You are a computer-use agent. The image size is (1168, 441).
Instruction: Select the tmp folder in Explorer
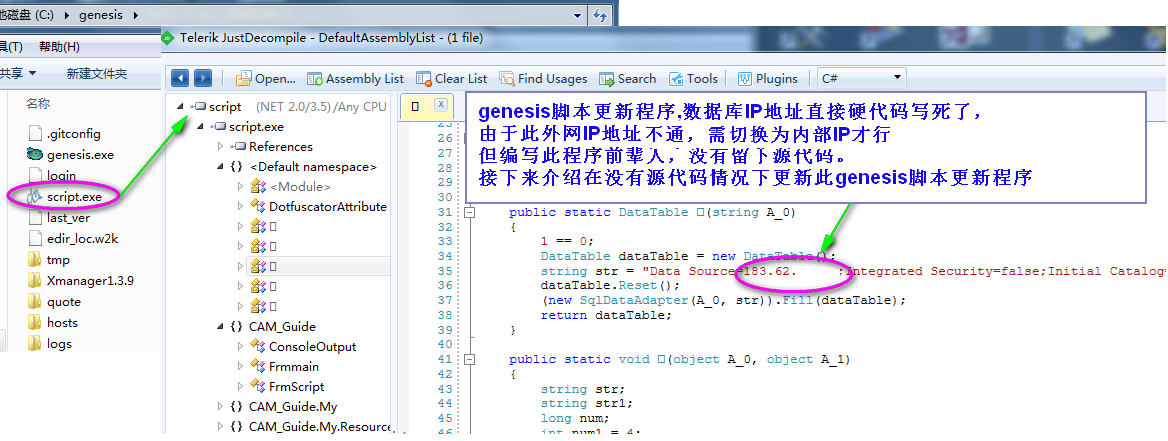57,260
